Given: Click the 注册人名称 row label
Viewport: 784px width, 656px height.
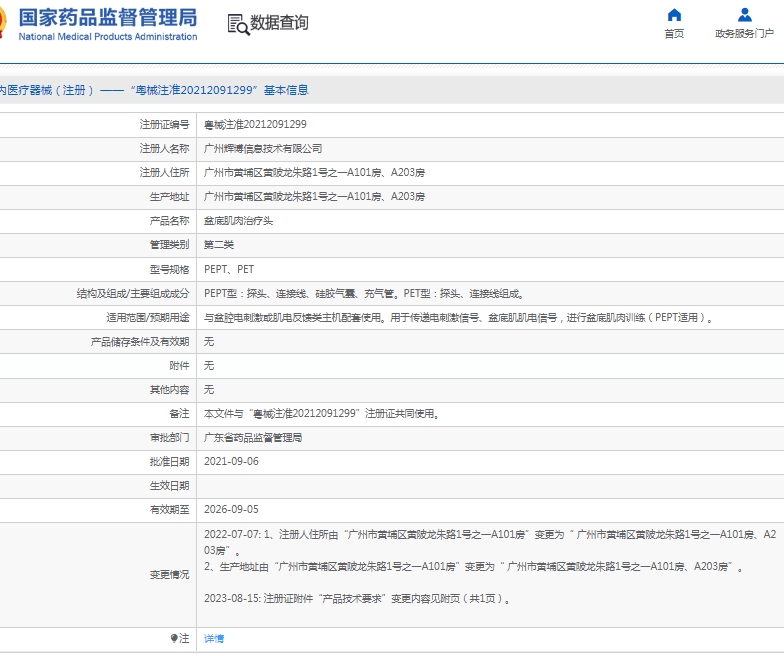Looking at the screenshot, I should [164, 148].
